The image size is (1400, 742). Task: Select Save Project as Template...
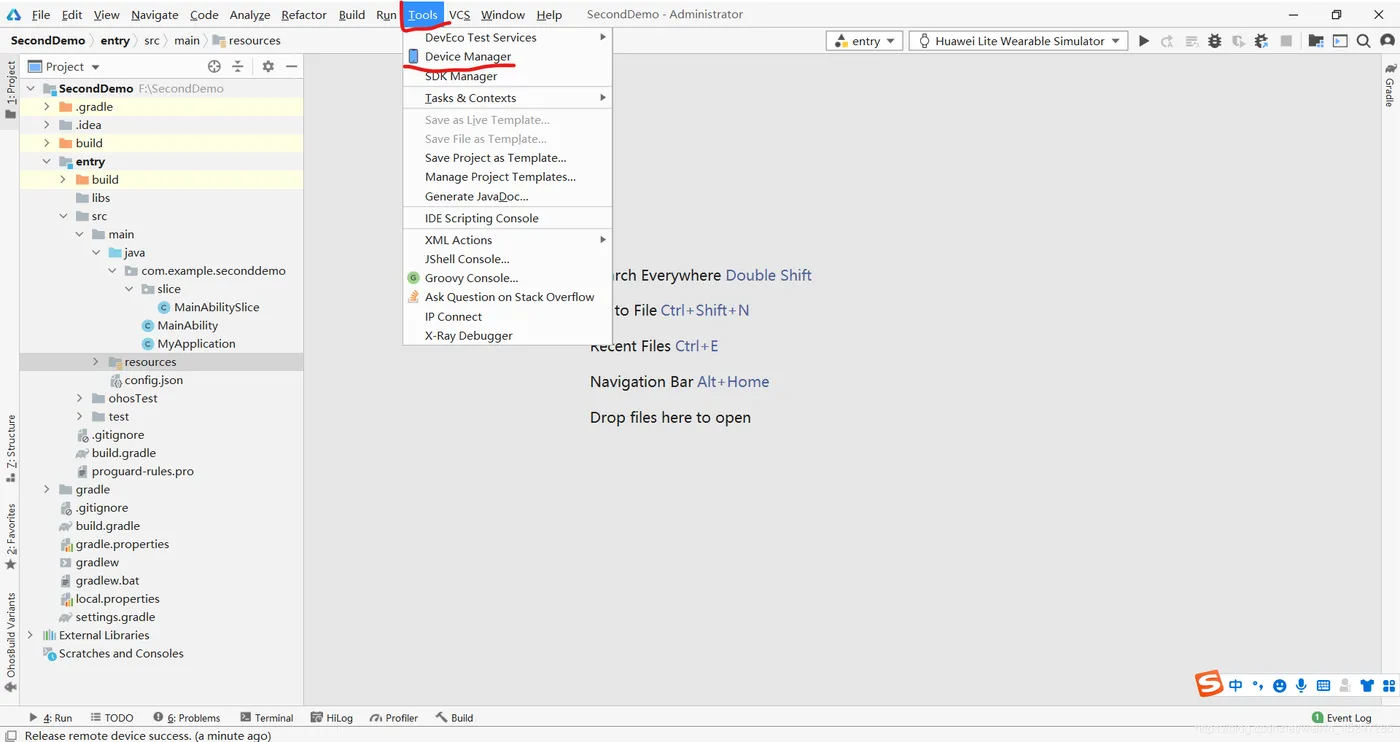(x=507, y=158)
